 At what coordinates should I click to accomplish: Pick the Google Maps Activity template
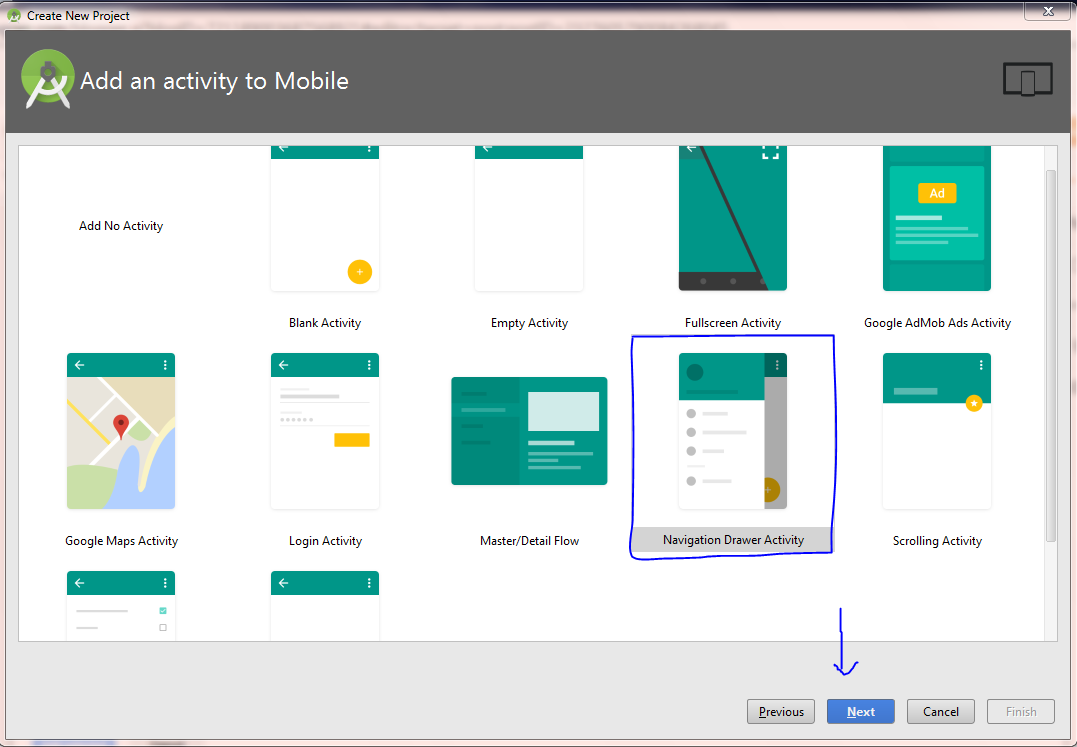click(x=120, y=431)
